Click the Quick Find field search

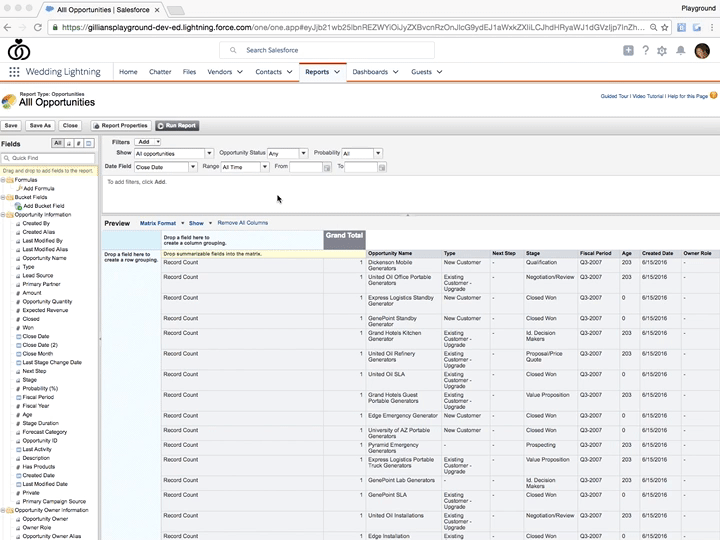48,158
